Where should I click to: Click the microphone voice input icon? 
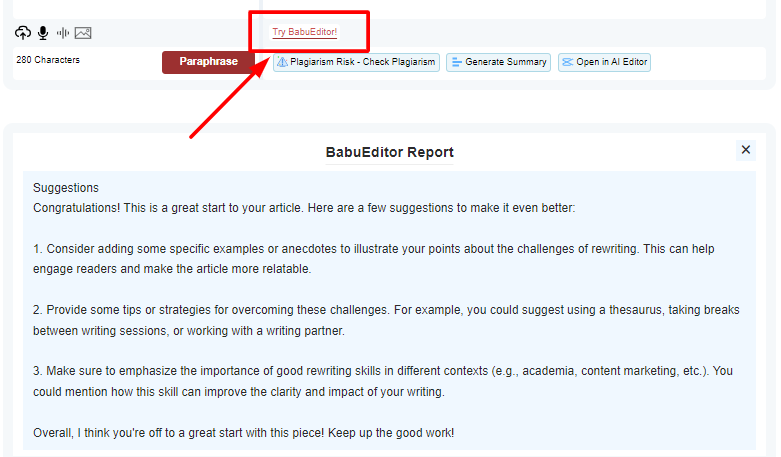(x=43, y=33)
